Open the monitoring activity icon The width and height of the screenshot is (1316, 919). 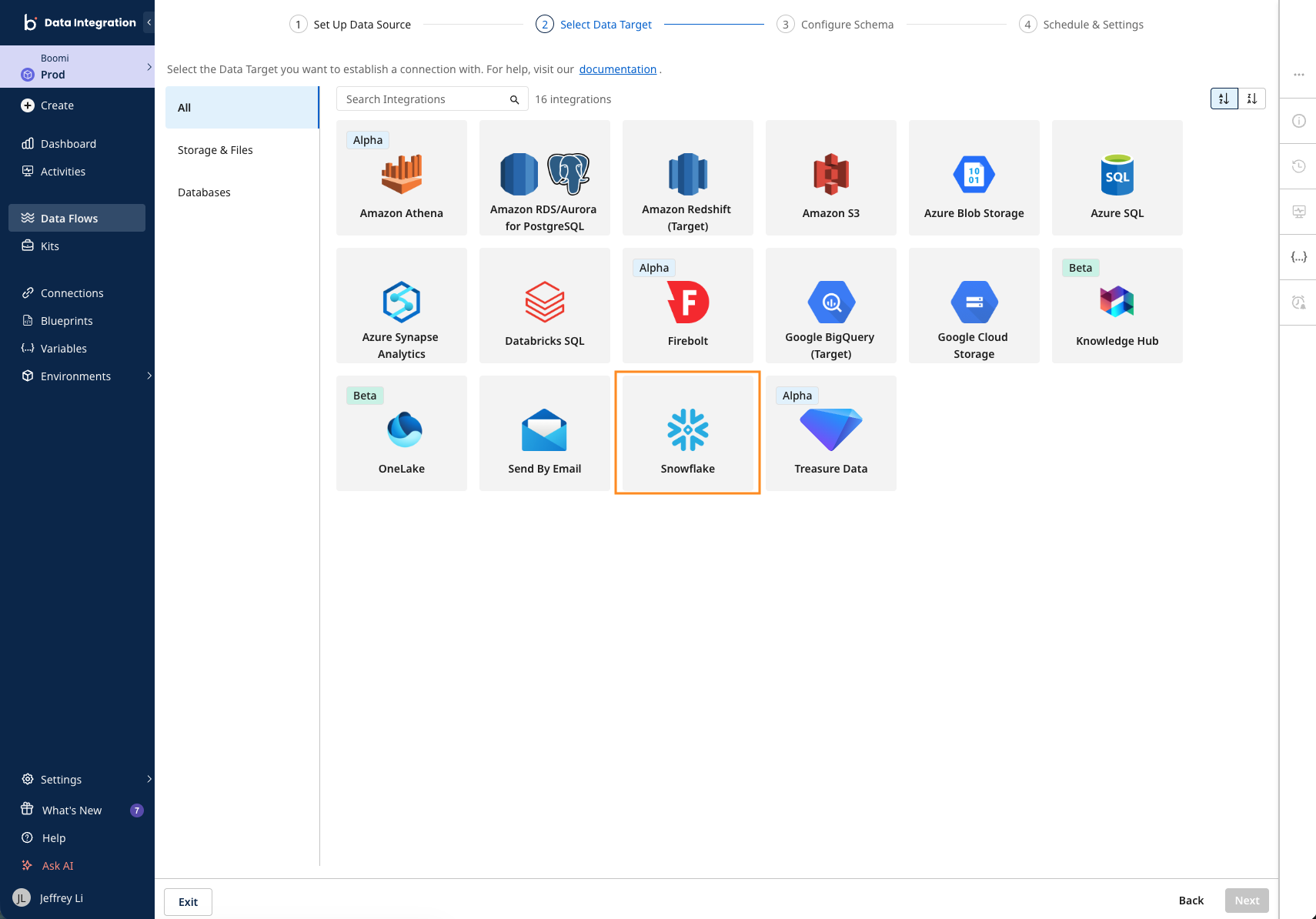click(x=1298, y=212)
